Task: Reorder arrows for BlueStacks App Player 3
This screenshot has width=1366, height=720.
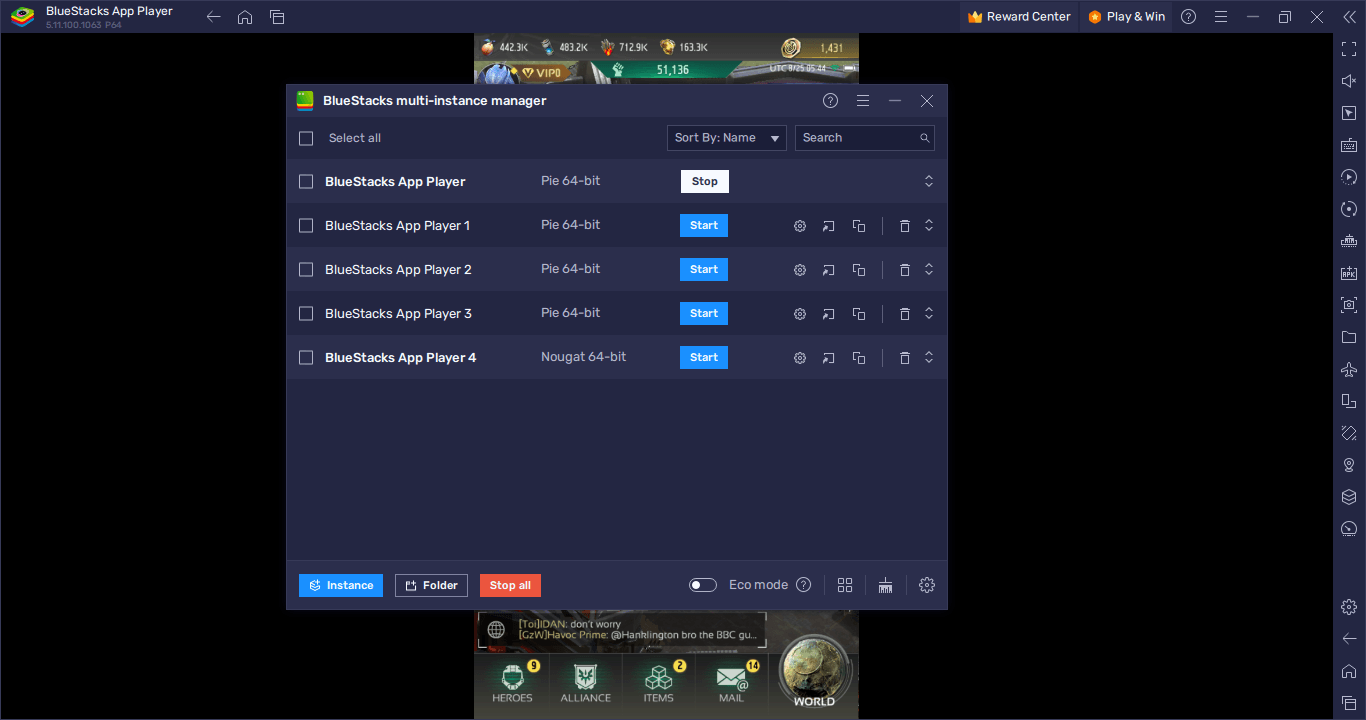Action: tap(929, 314)
